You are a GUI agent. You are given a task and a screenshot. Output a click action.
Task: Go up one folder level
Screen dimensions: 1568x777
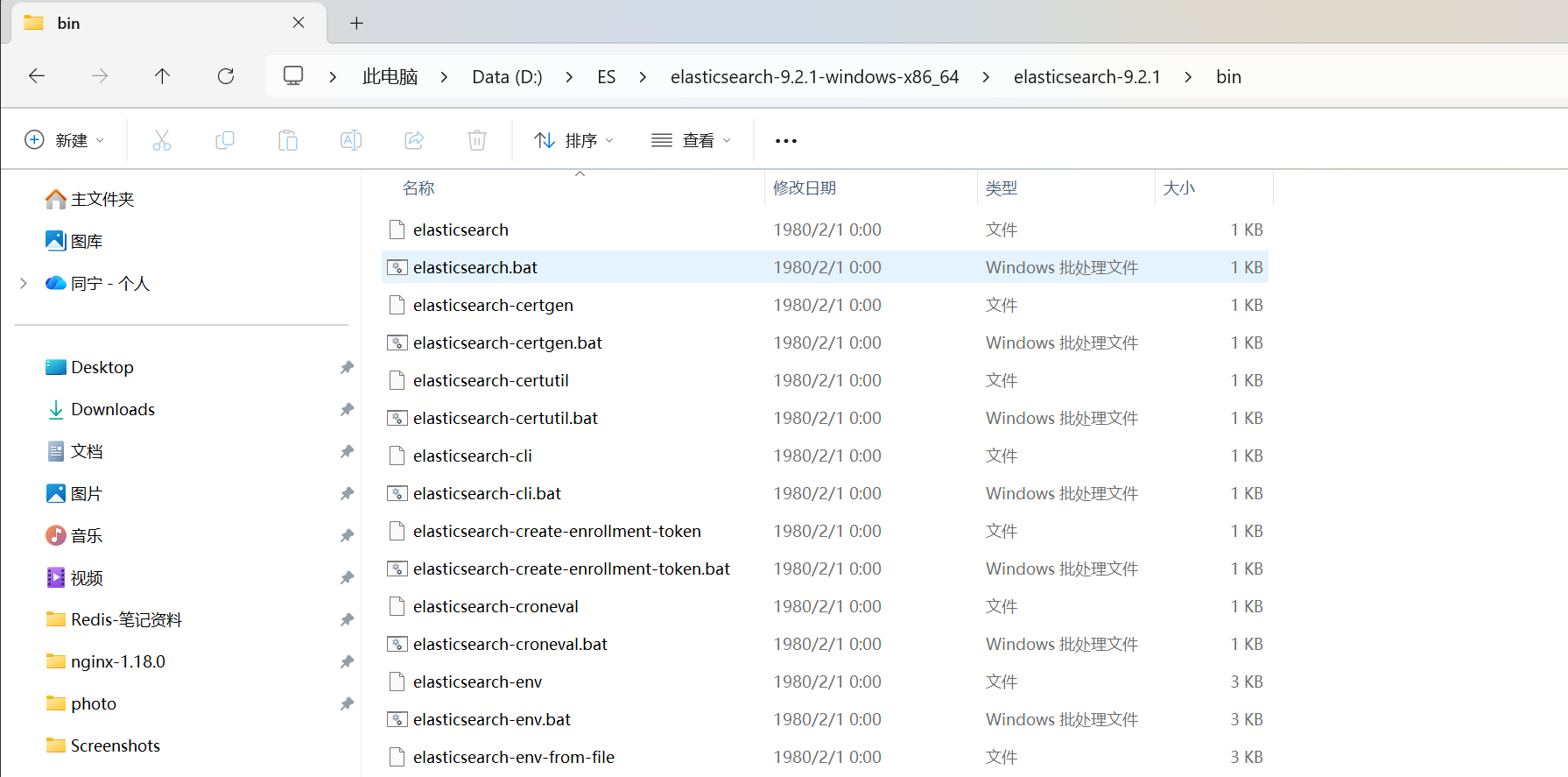point(162,76)
